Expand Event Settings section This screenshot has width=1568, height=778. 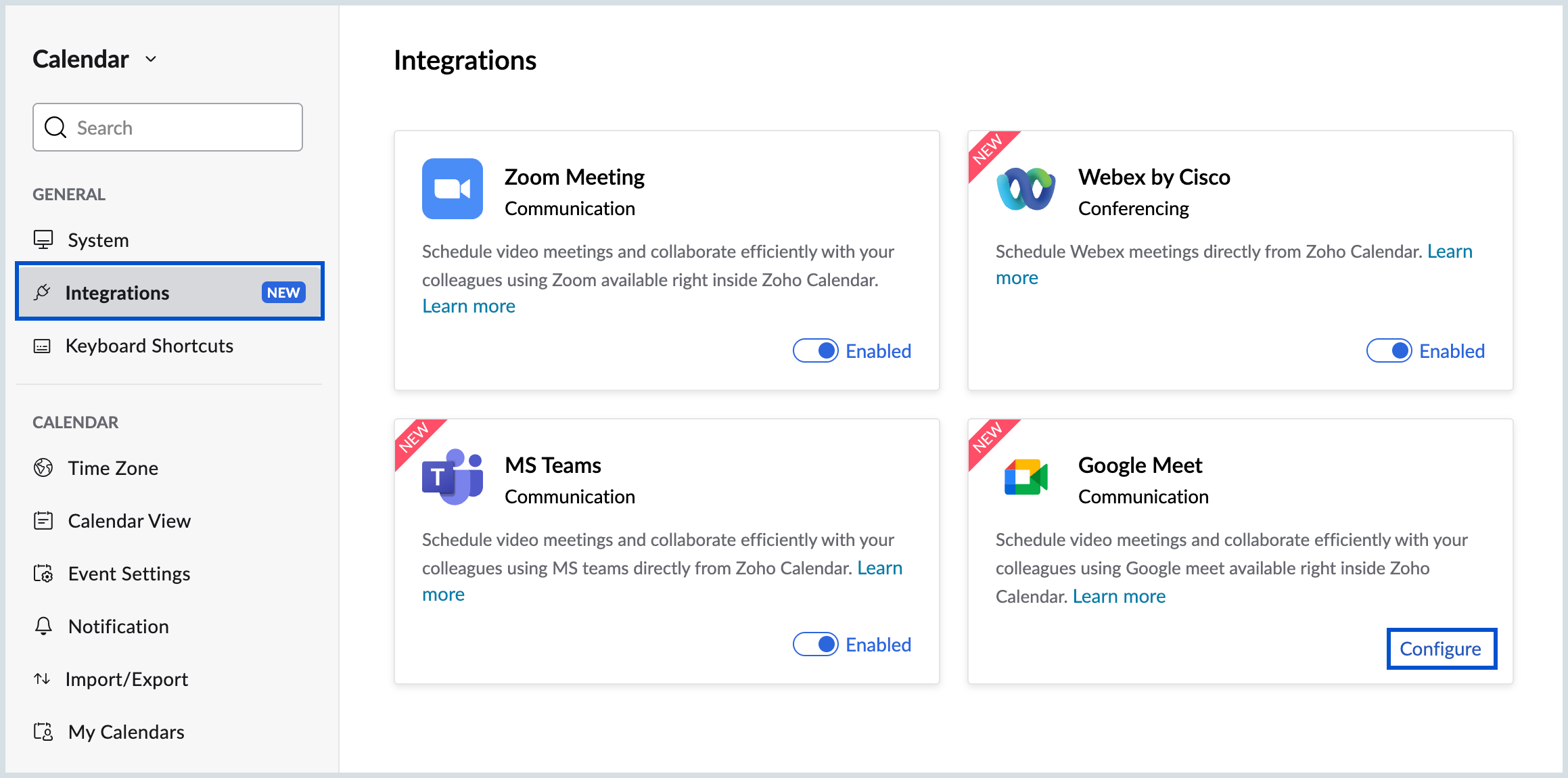(x=129, y=573)
